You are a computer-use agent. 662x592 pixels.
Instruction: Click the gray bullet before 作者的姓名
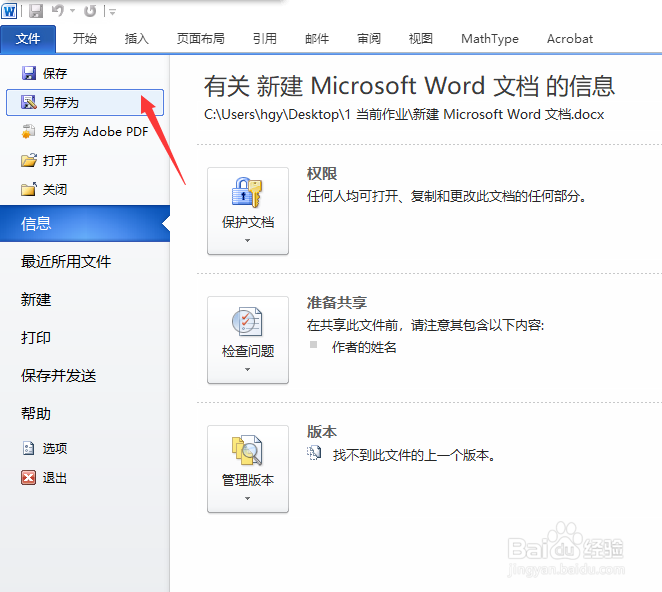[313, 345]
